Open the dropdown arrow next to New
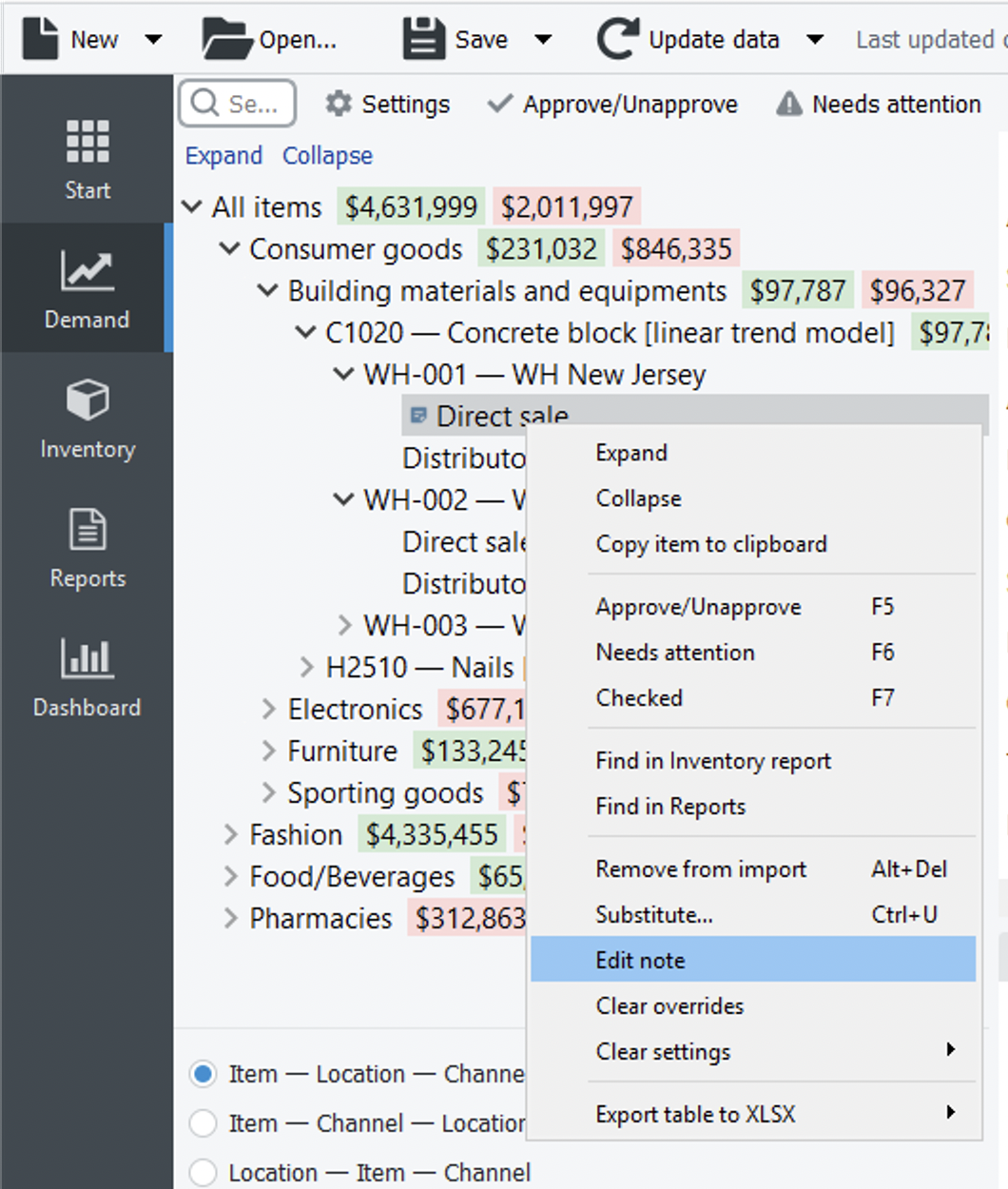 point(153,40)
